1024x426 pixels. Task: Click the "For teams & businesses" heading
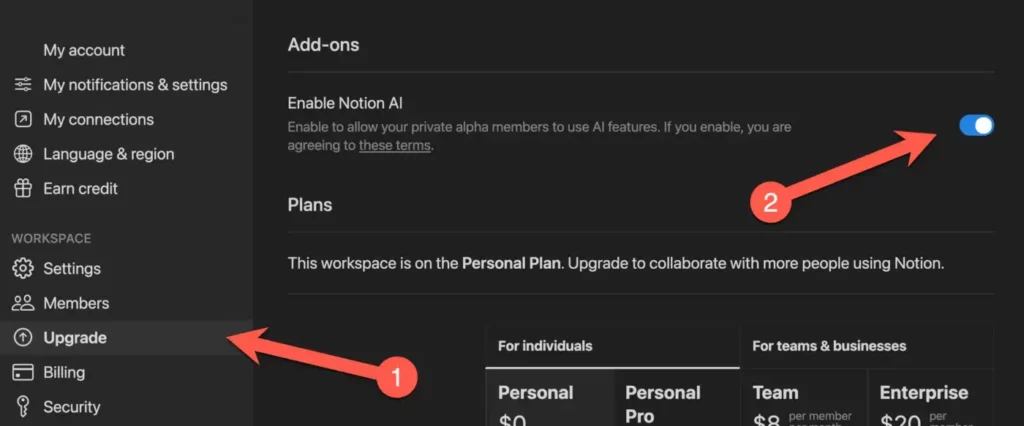pyautogui.click(x=829, y=346)
